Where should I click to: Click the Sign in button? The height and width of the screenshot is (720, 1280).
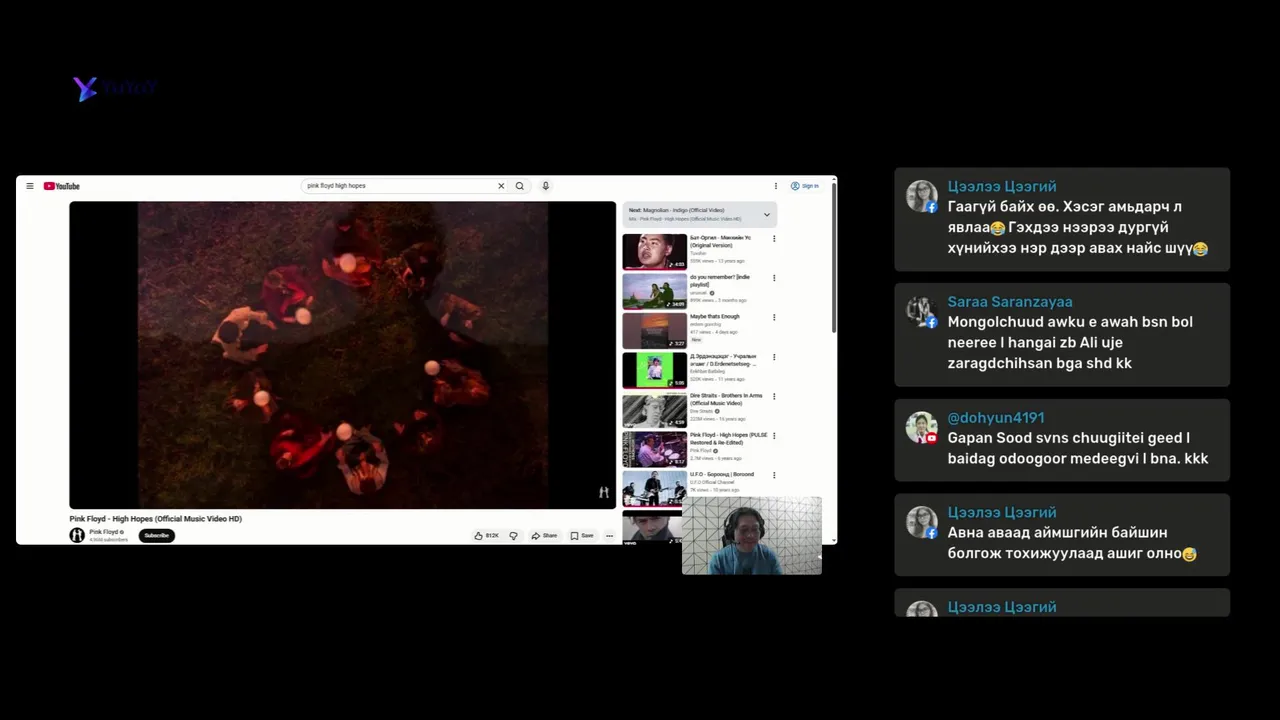tap(805, 186)
